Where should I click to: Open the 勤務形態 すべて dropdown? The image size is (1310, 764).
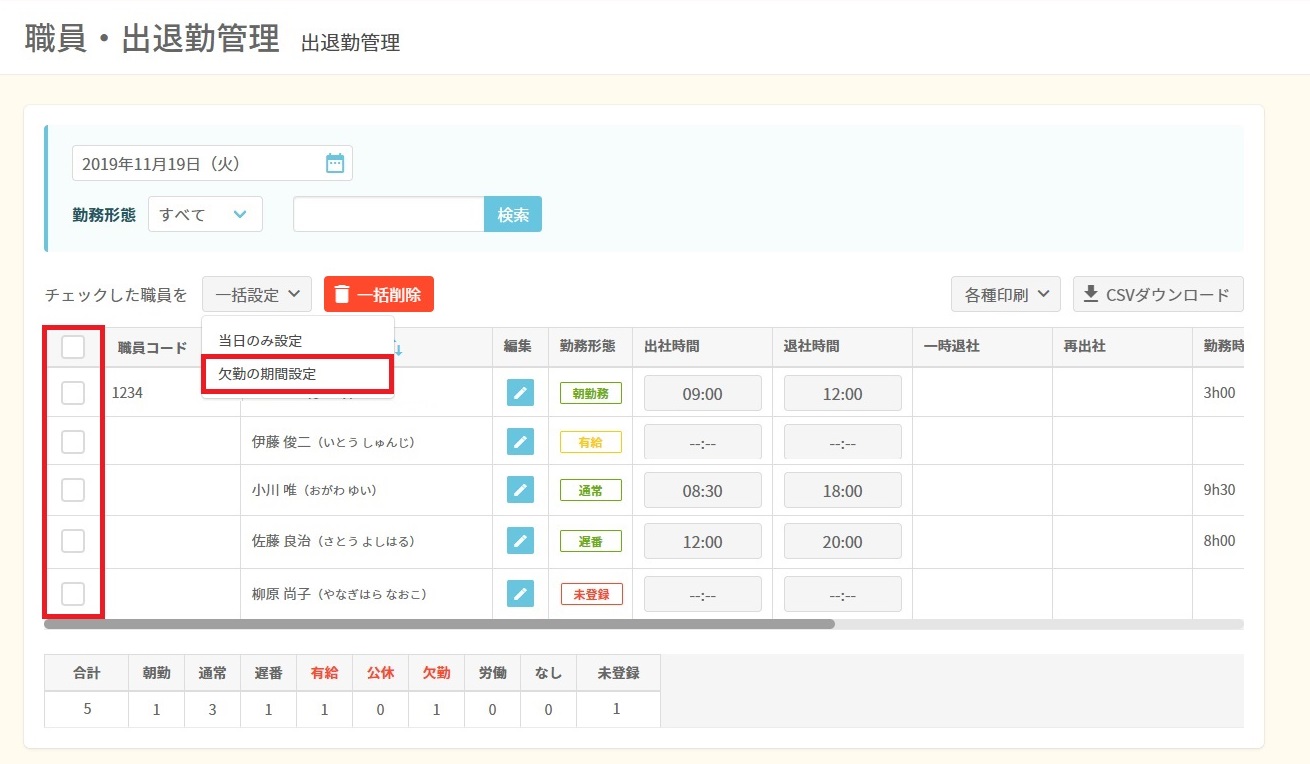(x=205, y=214)
